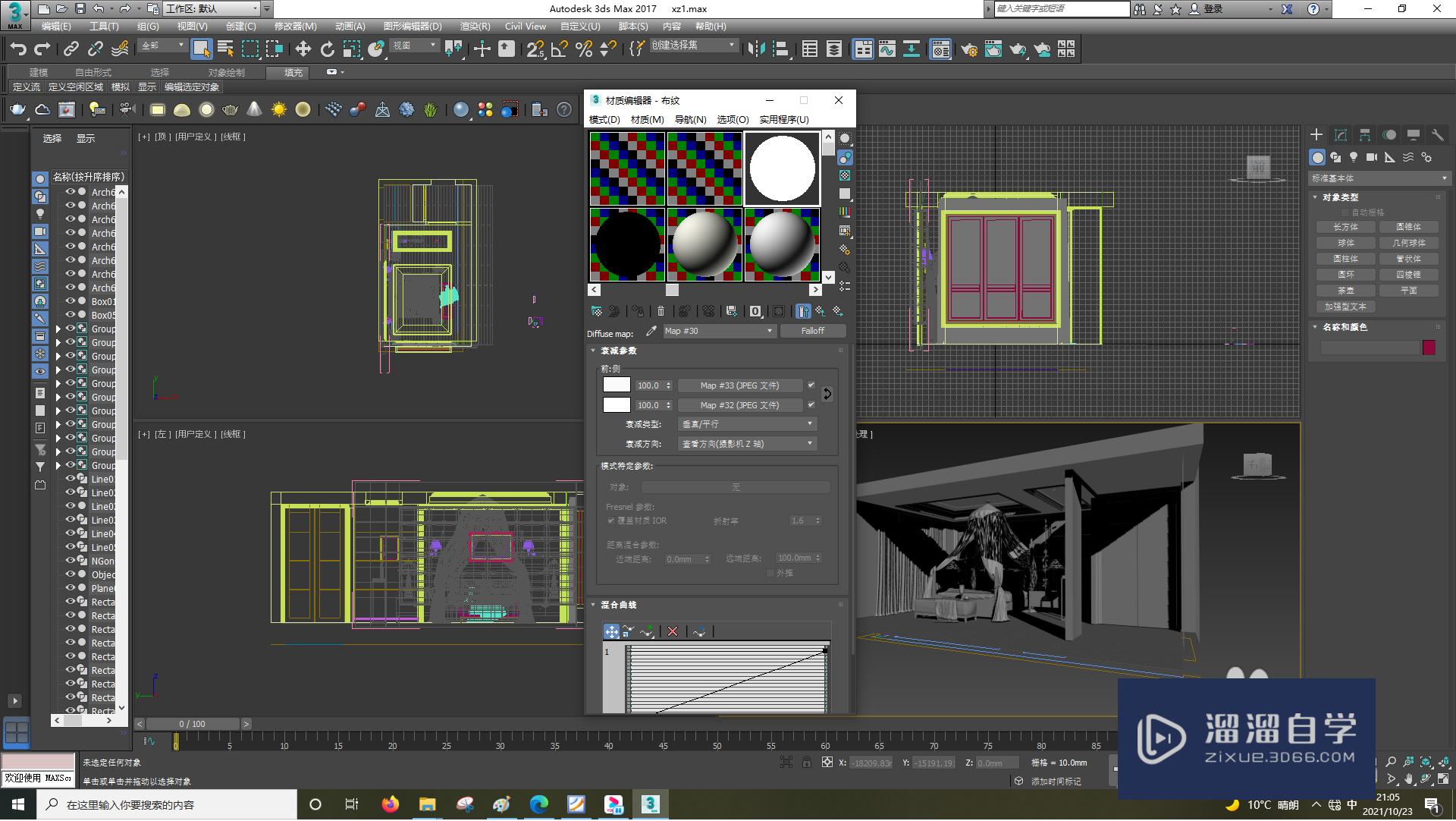Screen dimensions: 1456x821
Task: Toggle visibility eye of Box01 object
Action: (x=70, y=301)
